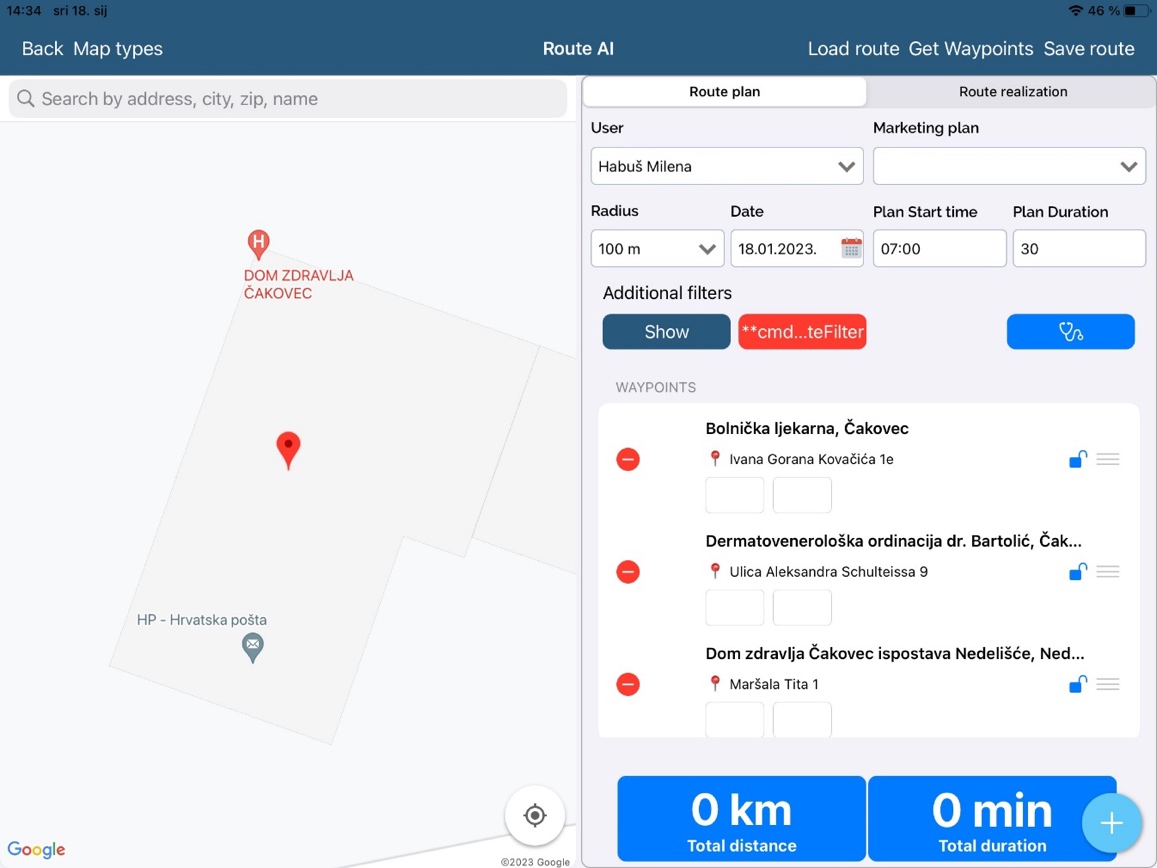Click the Plan Start time field
Viewport: 1157px width, 868px height.
939,249
